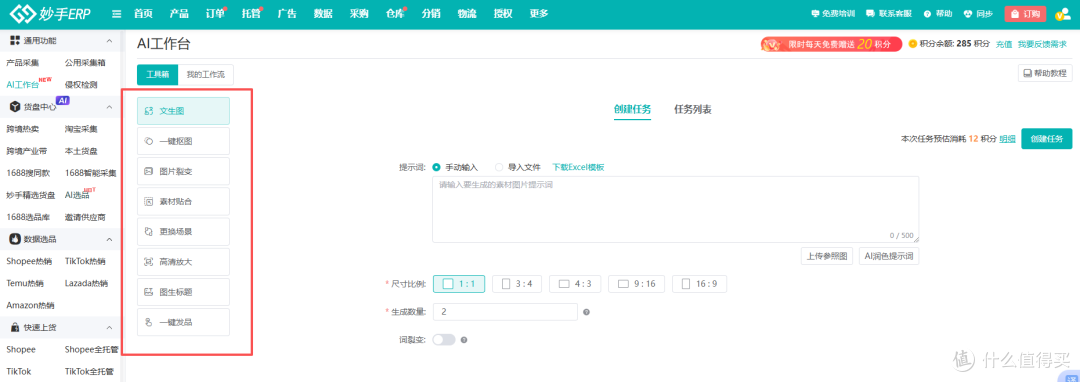This screenshot has width=1080, height=382.
Task: Select the 一键发品 tool
Action: point(183,322)
